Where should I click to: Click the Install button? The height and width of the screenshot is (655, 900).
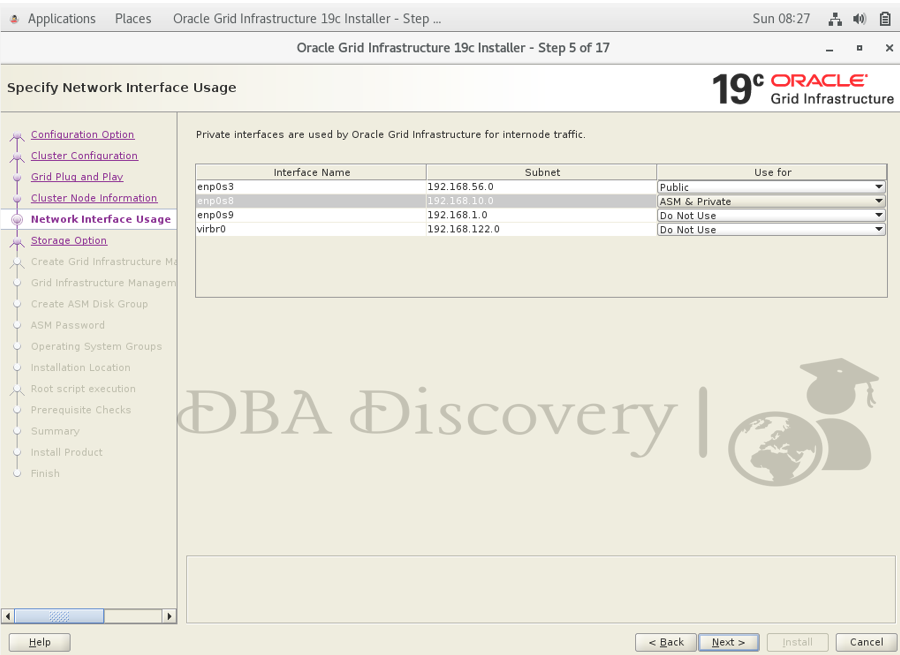797,642
